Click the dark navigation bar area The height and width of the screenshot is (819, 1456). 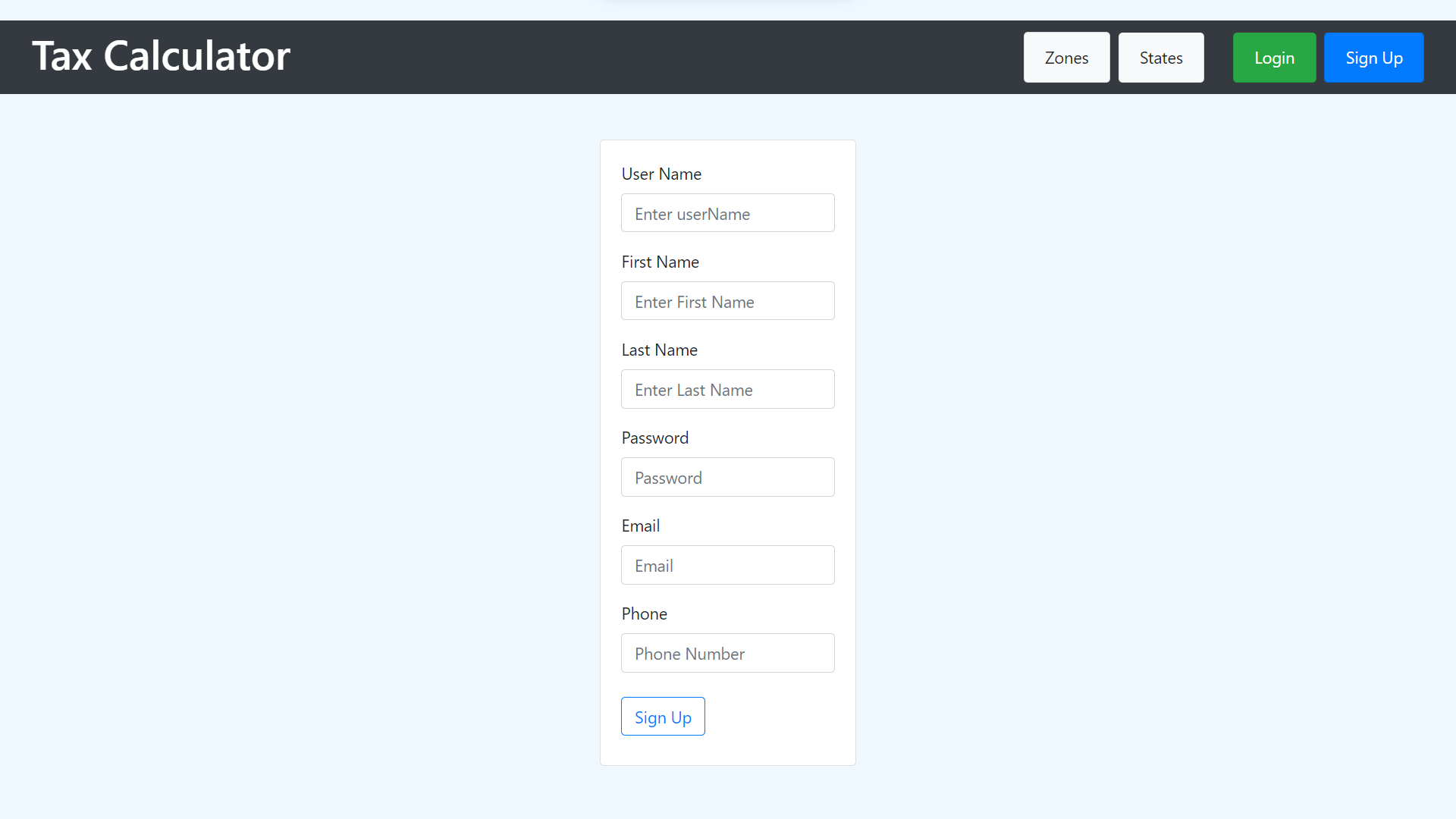pos(531,57)
